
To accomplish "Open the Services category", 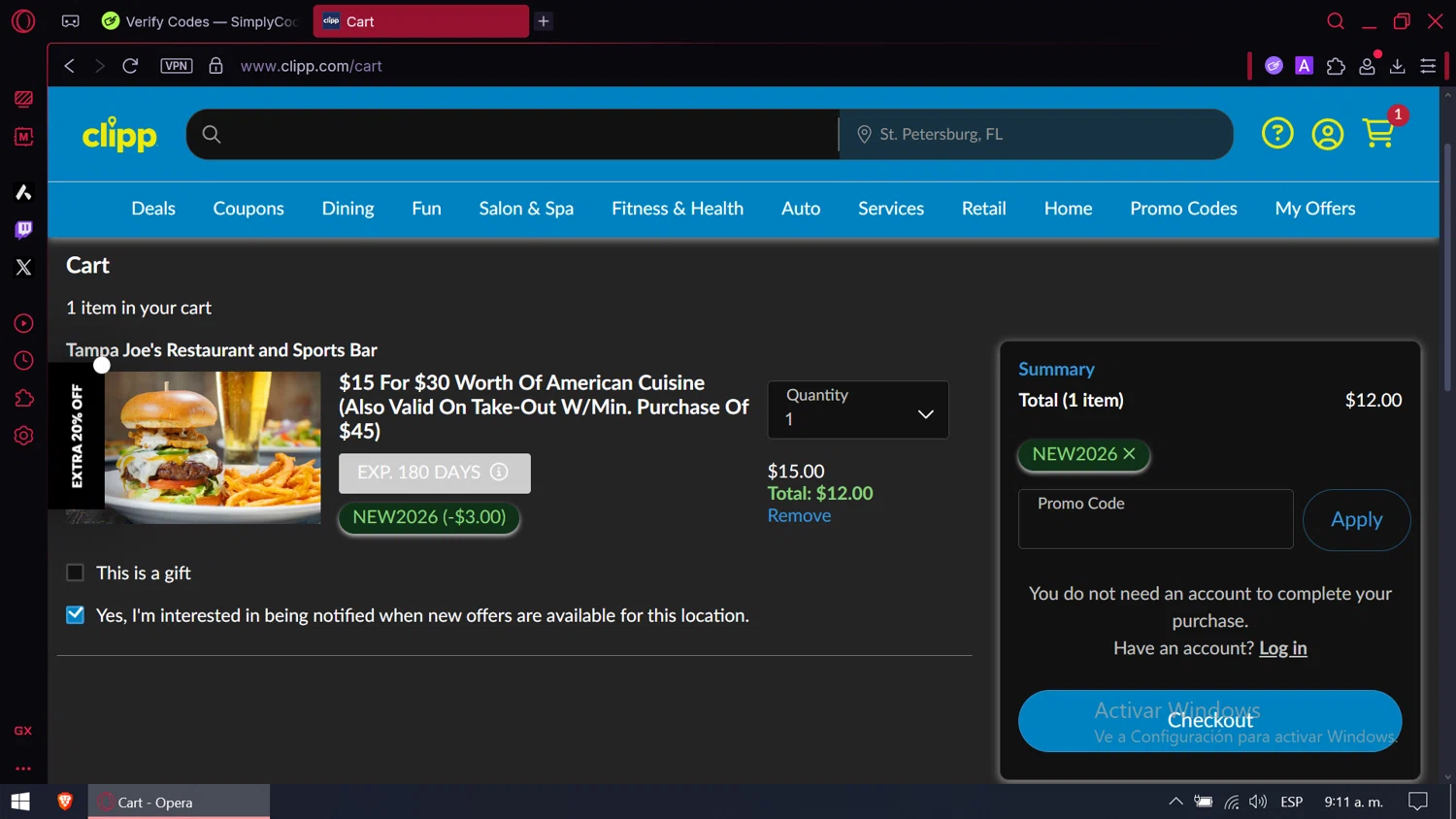I will [891, 209].
